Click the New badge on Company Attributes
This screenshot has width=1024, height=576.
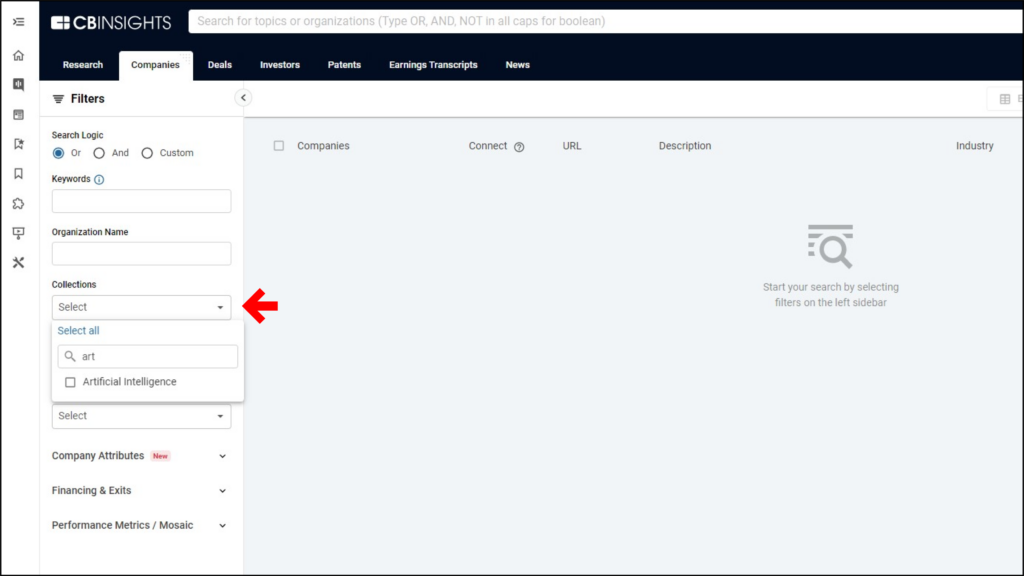tap(160, 456)
